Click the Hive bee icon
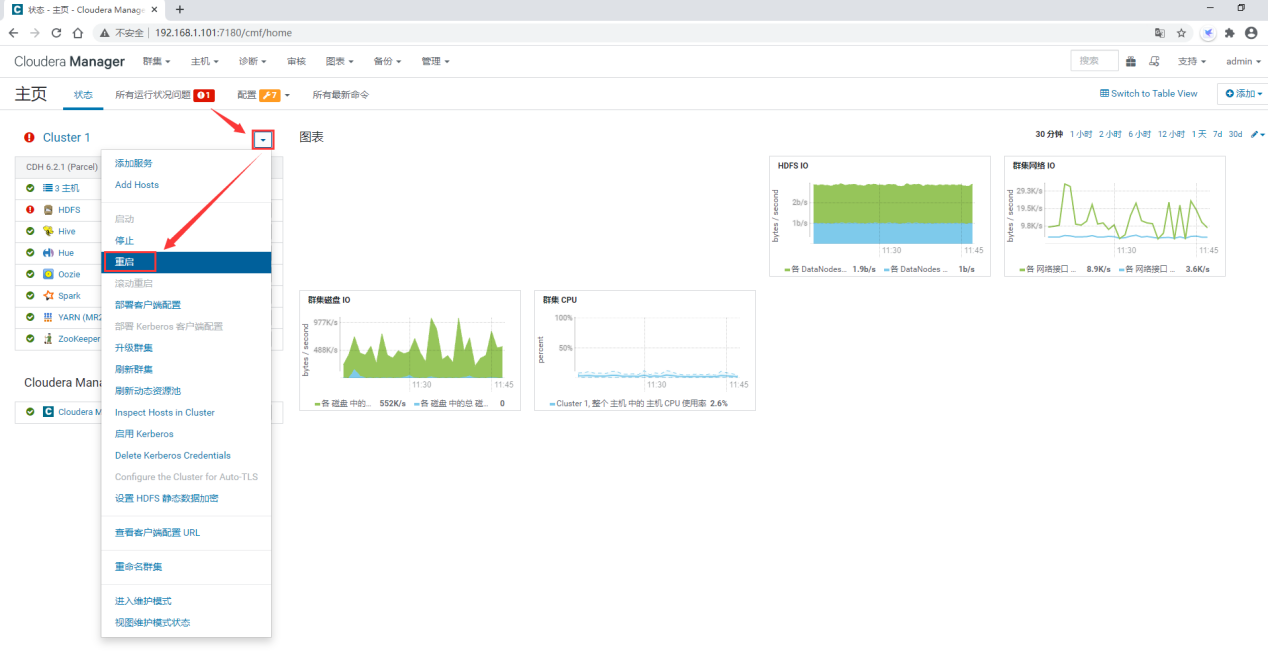This screenshot has width=1268, height=652. (48, 231)
